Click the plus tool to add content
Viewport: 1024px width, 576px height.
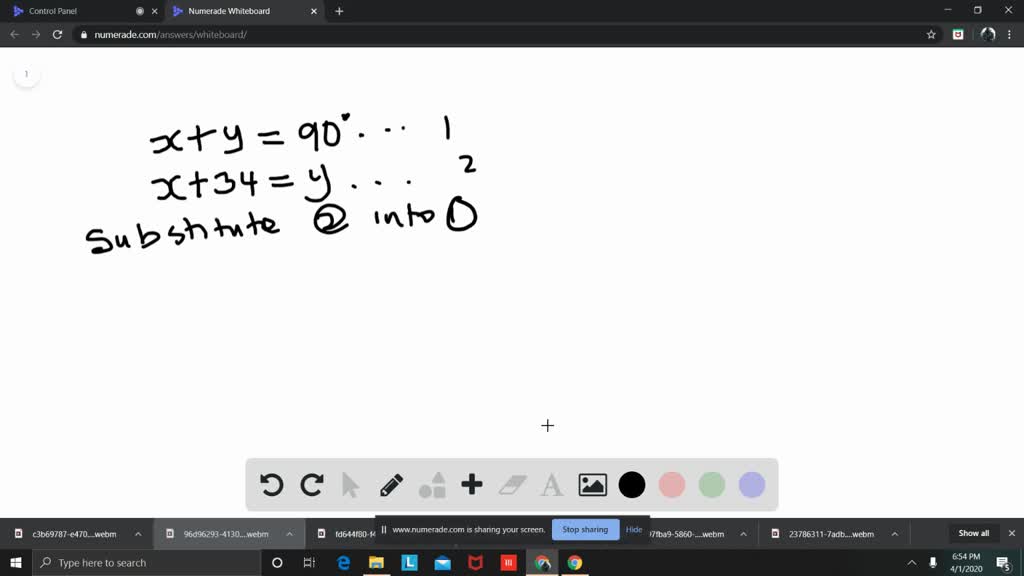tap(471, 485)
